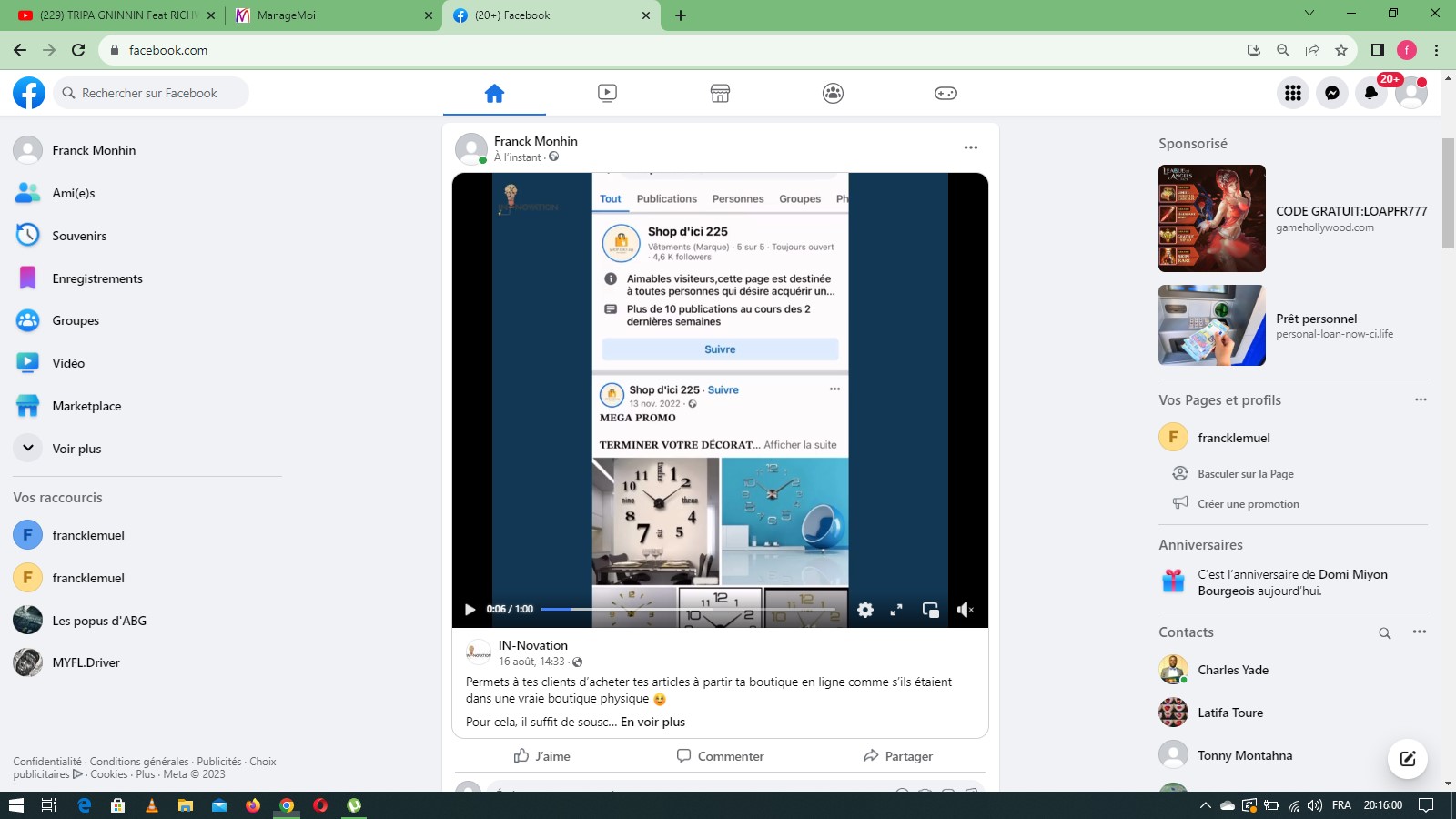
Task: Click the new message compose icon
Action: point(1408,759)
